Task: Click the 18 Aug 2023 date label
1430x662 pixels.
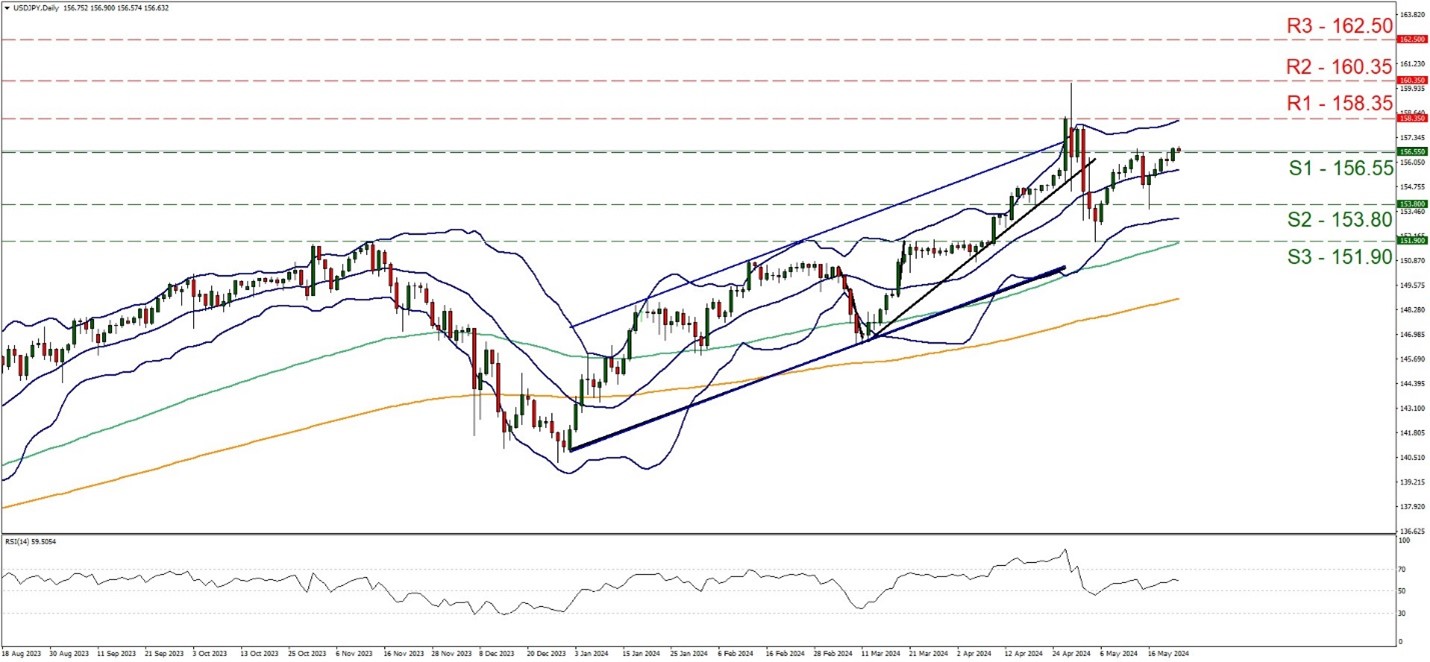Action: tap(21, 653)
